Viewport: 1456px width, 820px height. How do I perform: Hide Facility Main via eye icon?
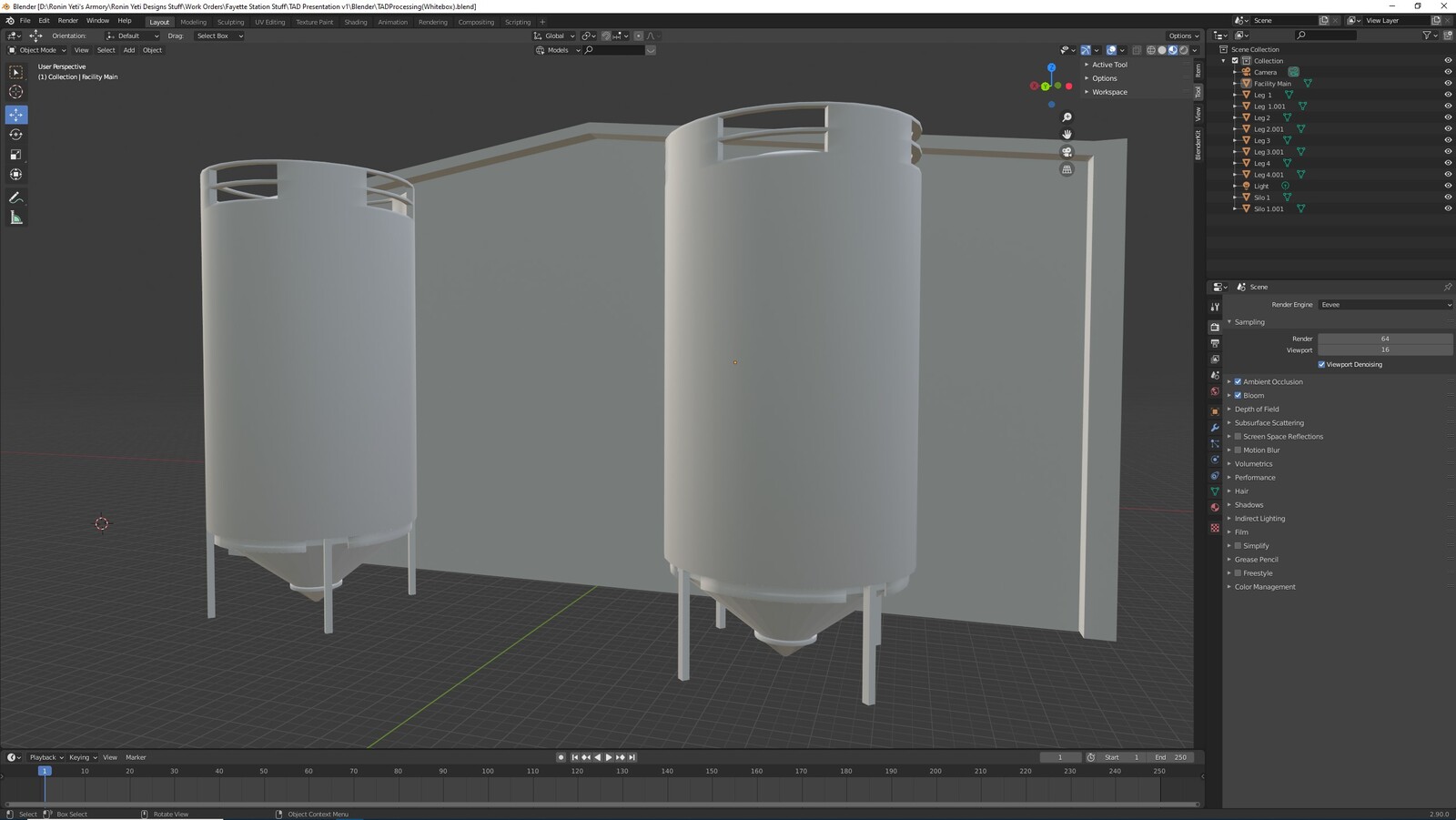[x=1448, y=84]
